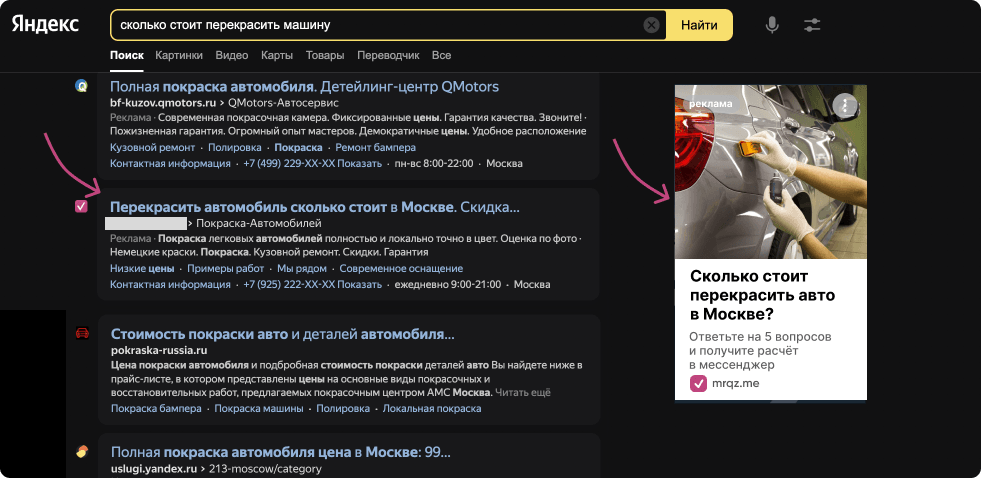The width and height of the screenshot is (981, 478).
Task: Open search settings sliders icon
Action: 812,25
